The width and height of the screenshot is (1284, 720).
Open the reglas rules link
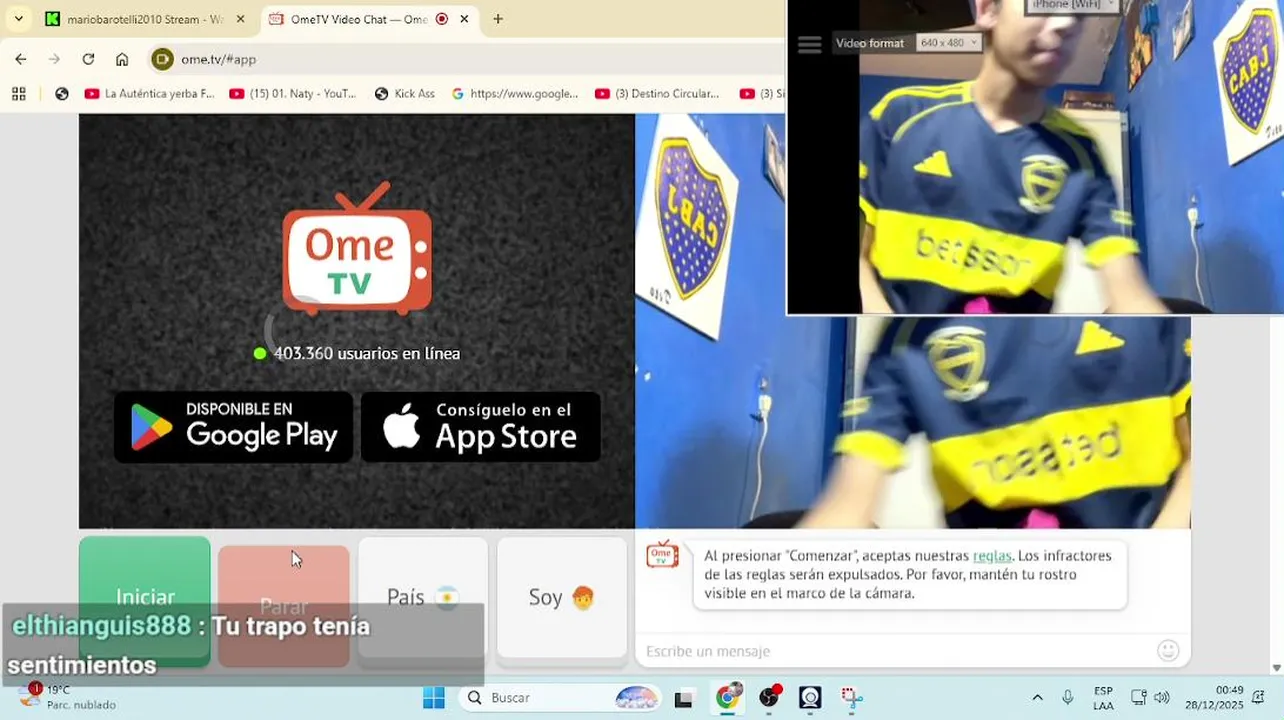click(992, 556)
